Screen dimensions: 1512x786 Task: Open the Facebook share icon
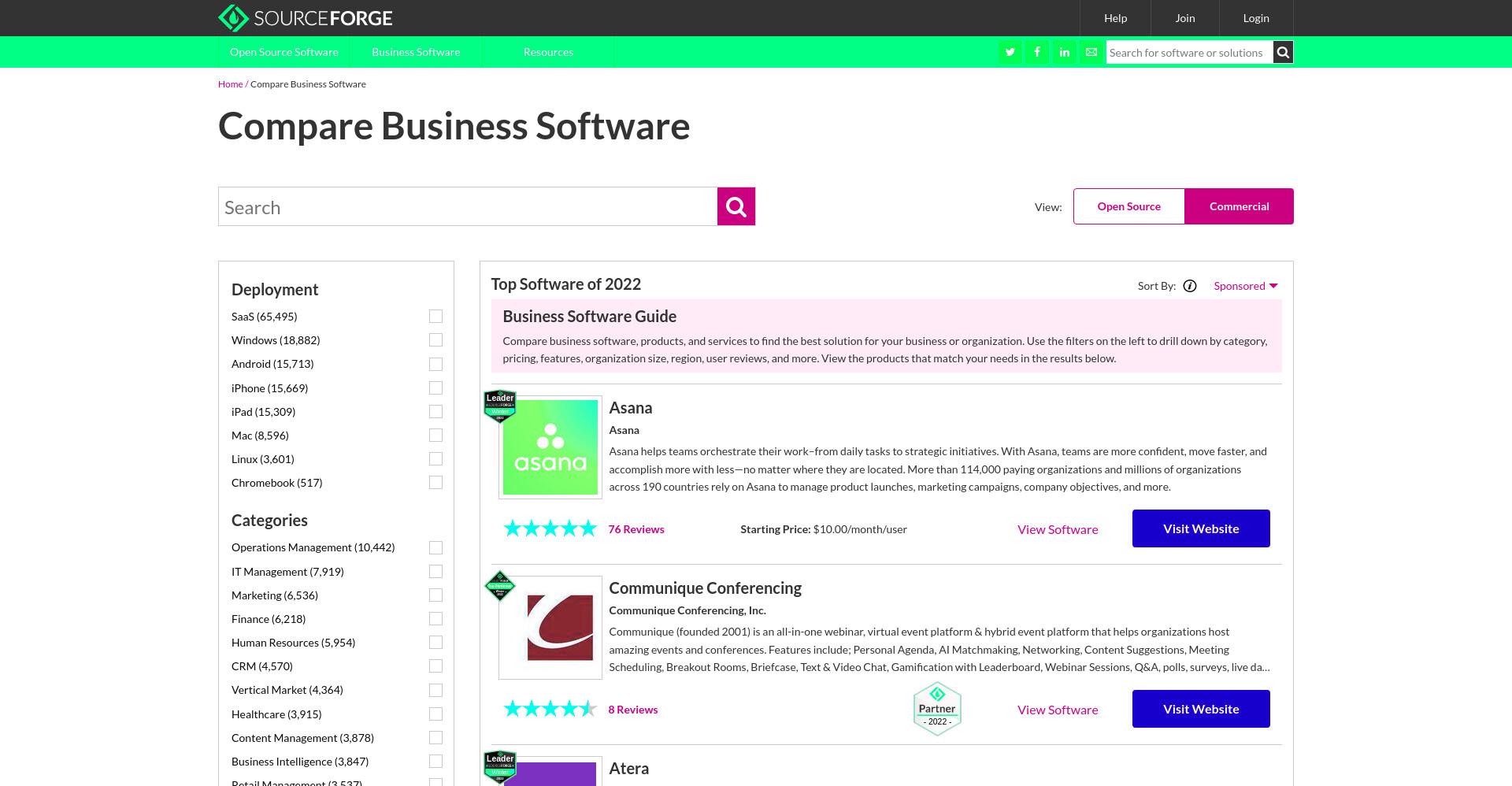[1037, 52]
